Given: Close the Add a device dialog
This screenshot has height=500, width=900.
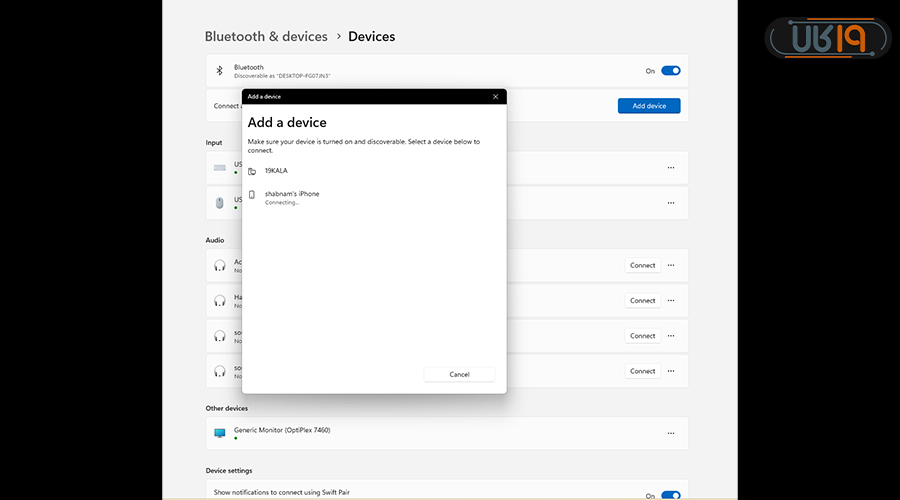Looking at the screenshot, I should (495, 97).
